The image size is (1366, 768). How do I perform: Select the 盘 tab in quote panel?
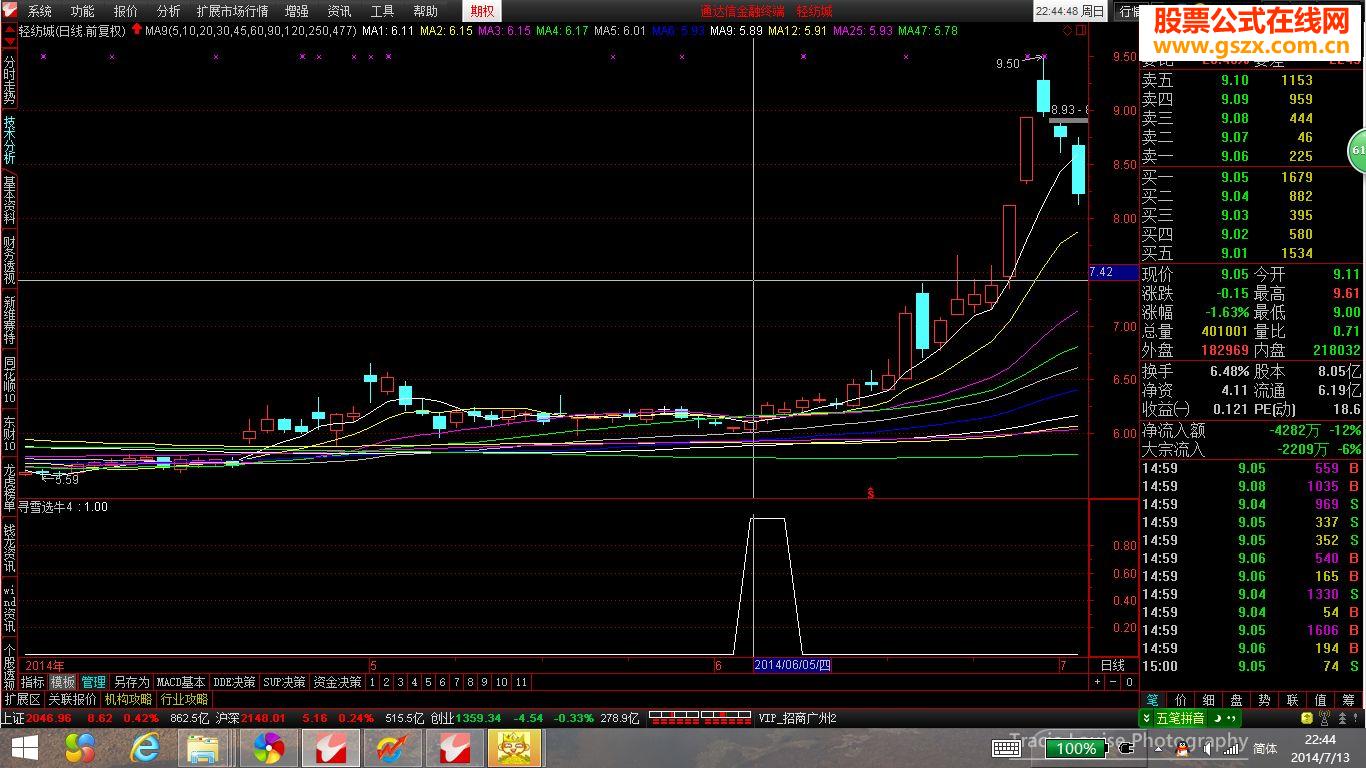pos(1237,700)
